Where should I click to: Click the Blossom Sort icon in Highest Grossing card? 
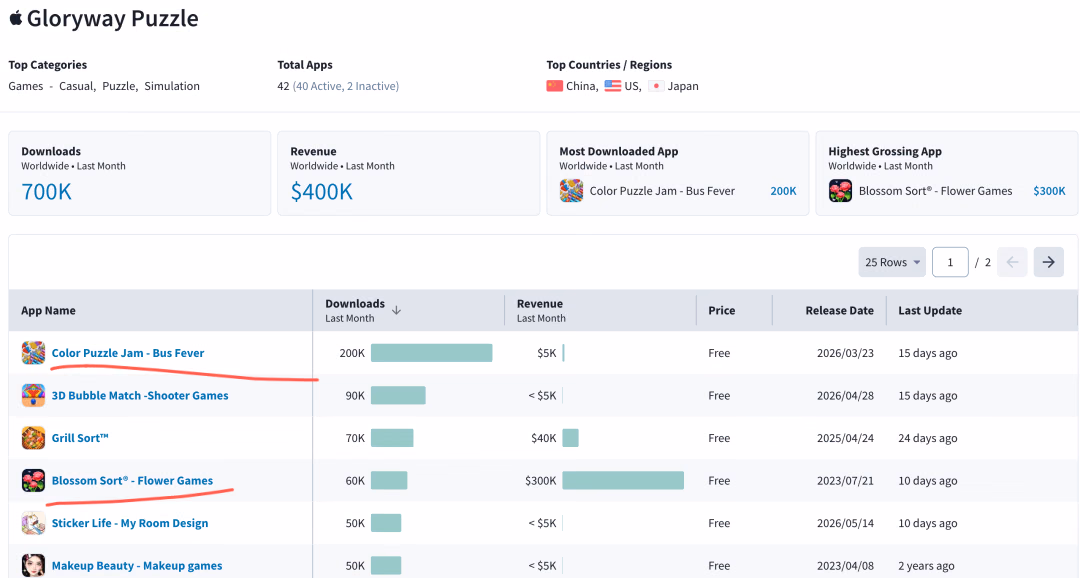[x=840, y=191]
